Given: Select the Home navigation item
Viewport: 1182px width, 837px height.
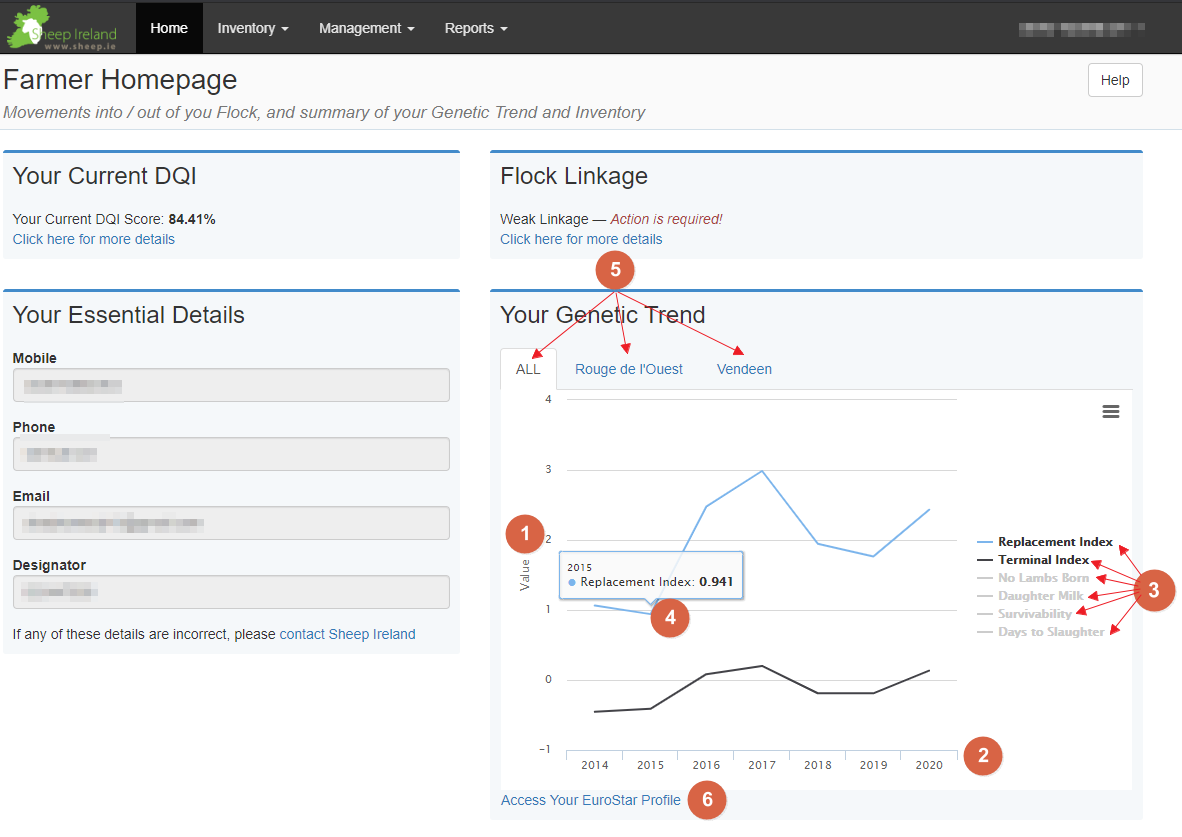Looking at the screenshot, I should (169, 28).
